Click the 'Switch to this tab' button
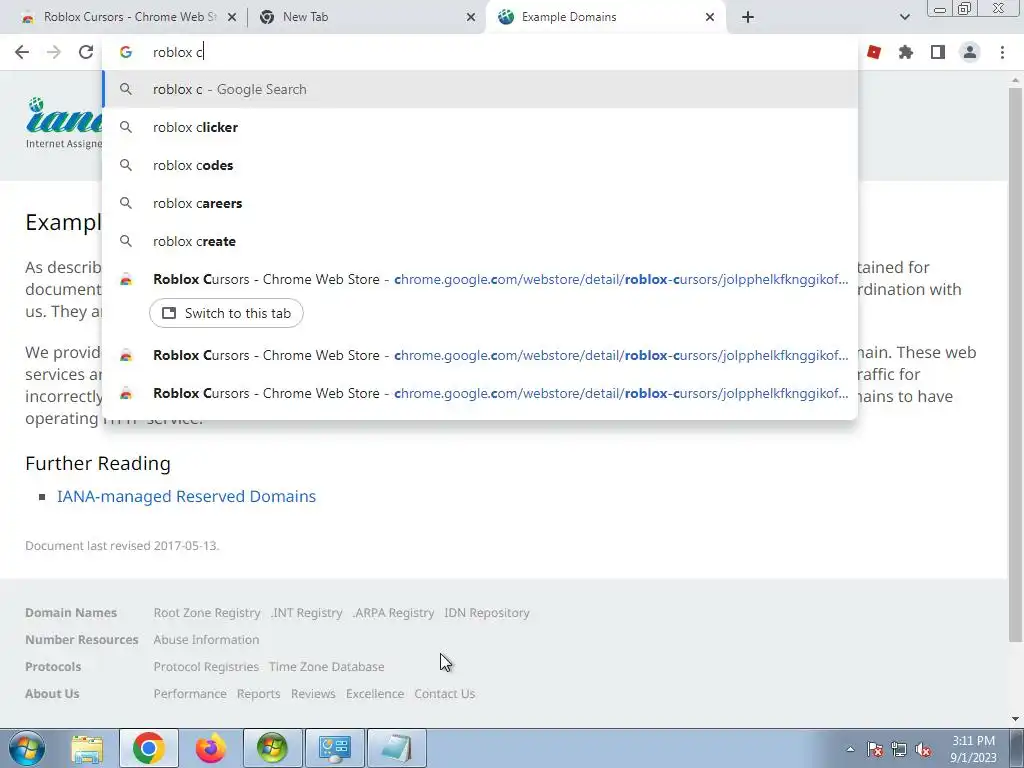This screenshot has height=768, width=1024. click(226, 313)
